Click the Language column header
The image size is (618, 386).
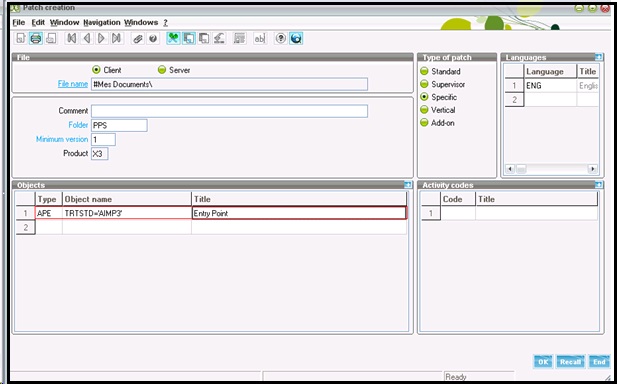point(550,71)
